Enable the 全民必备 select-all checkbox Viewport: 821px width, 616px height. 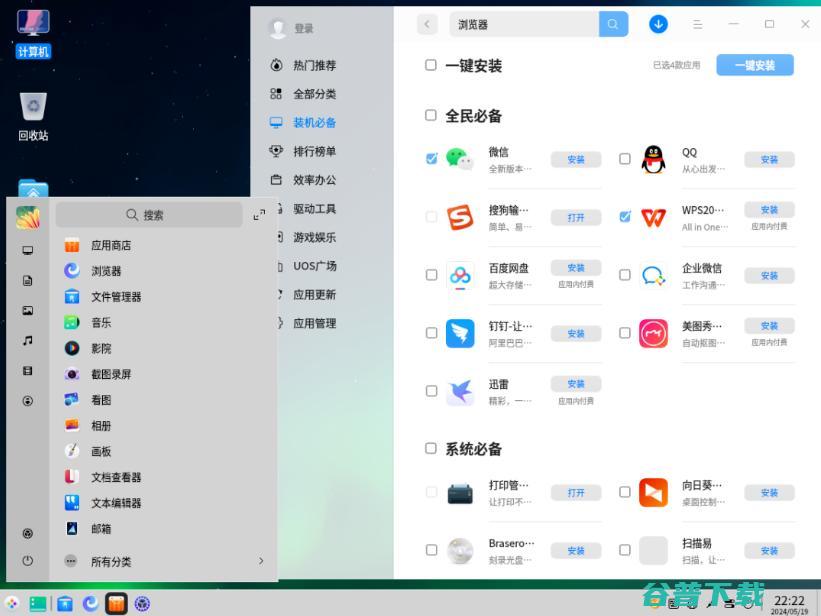pos(431,115)
